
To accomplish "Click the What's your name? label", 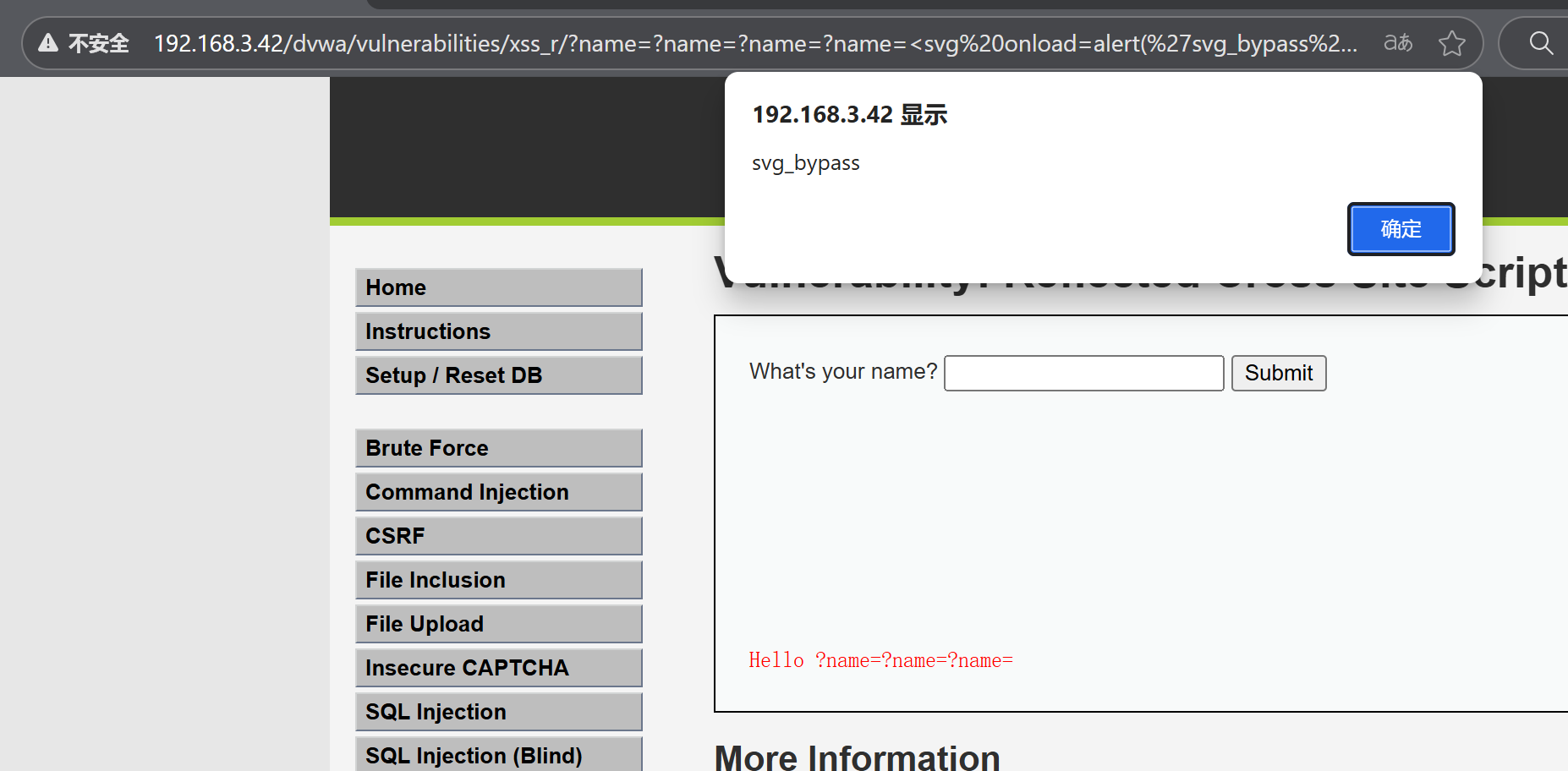I will point(843,371).
